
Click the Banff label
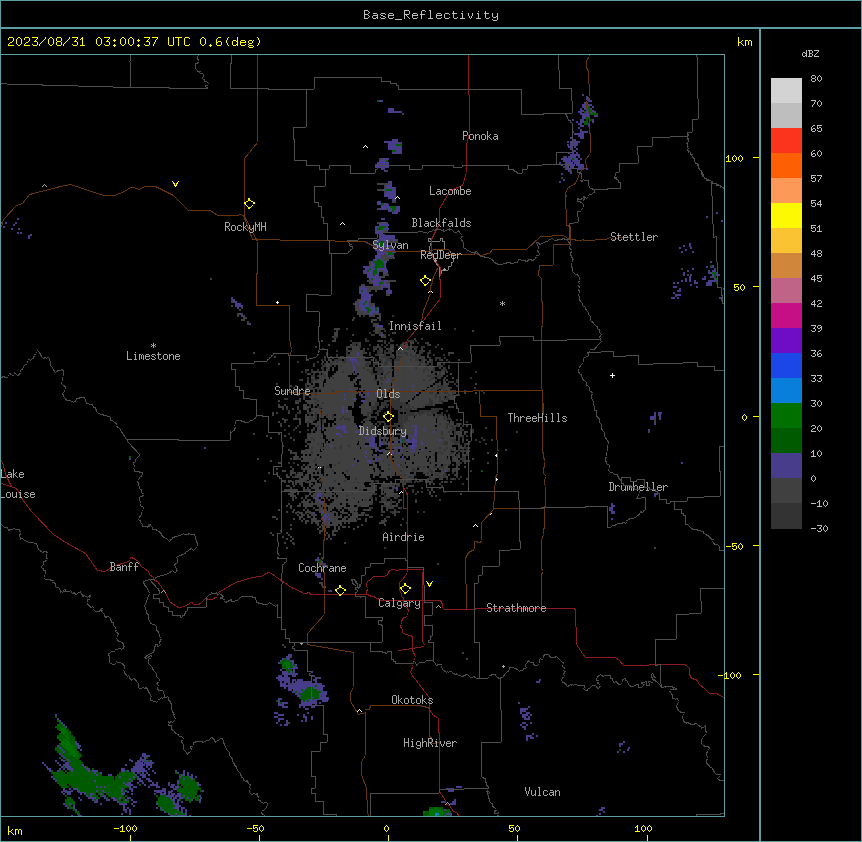(x=124, y=567)
